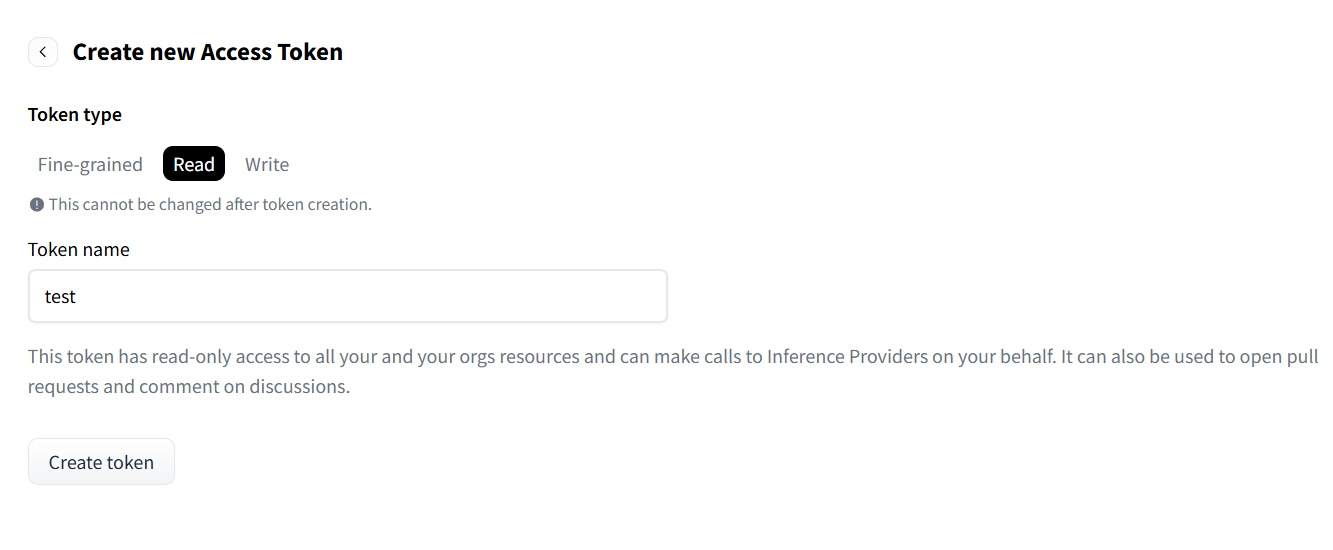Image resolution: width=1333 pixels, height=550 pixels.
Task: Click the "Token type" section label
Action: point(75,114)
